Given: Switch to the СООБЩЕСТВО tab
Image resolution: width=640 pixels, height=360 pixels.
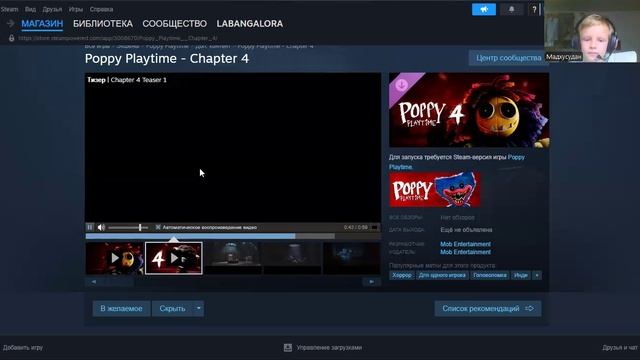Looking at the screenshot, I should click(175, 24).
